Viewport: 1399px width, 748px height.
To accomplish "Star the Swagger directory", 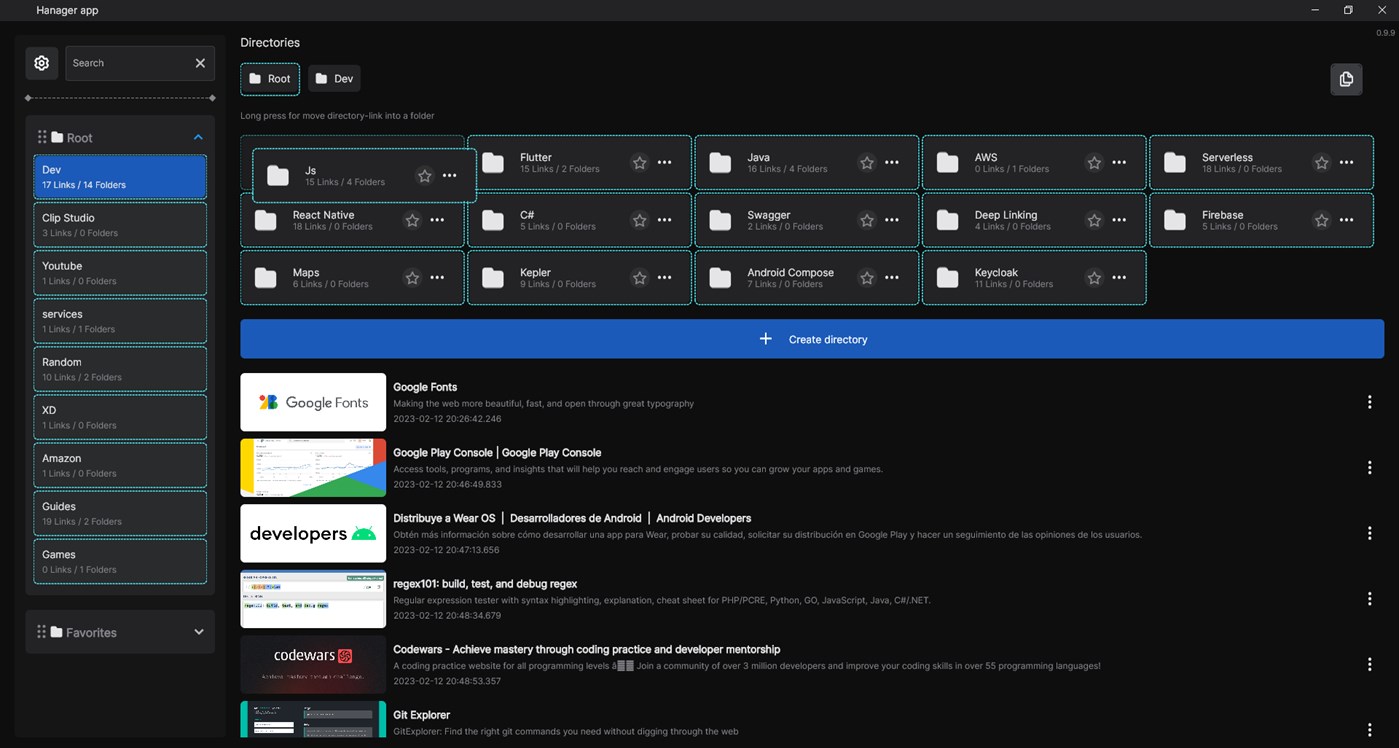I will [x=866, y=220].
